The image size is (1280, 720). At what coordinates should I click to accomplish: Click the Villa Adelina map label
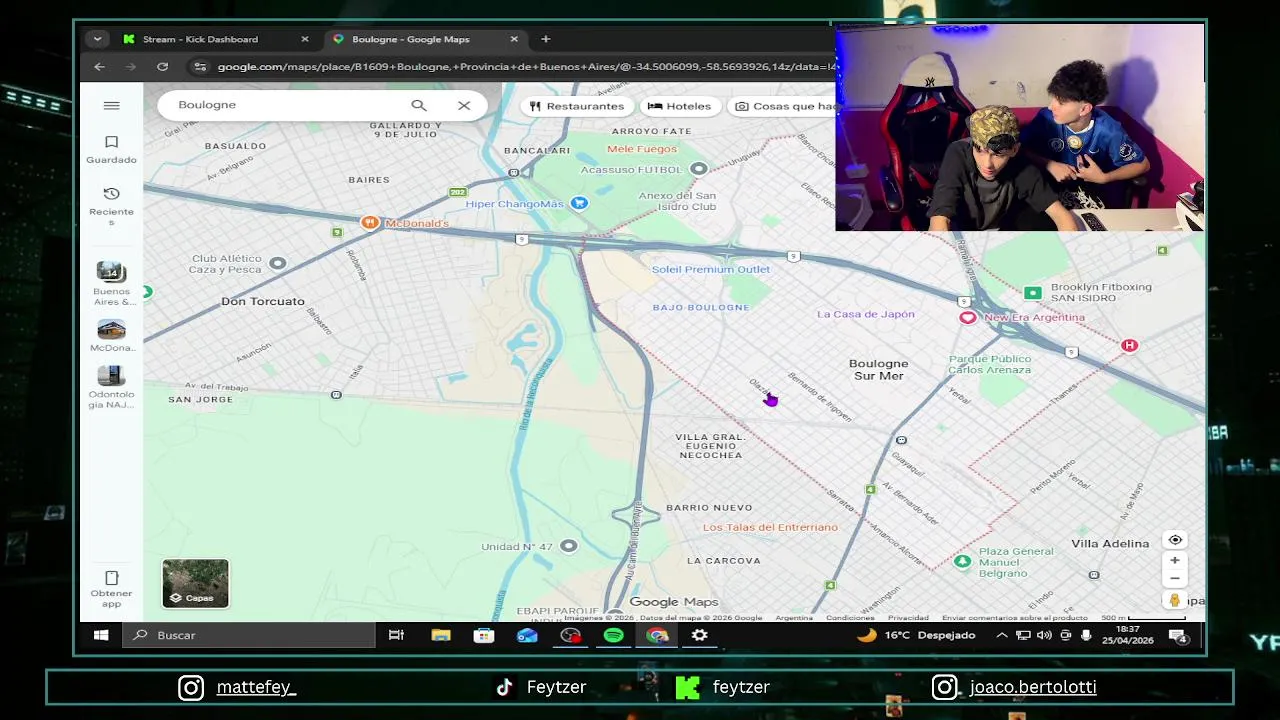point(1110,543)
